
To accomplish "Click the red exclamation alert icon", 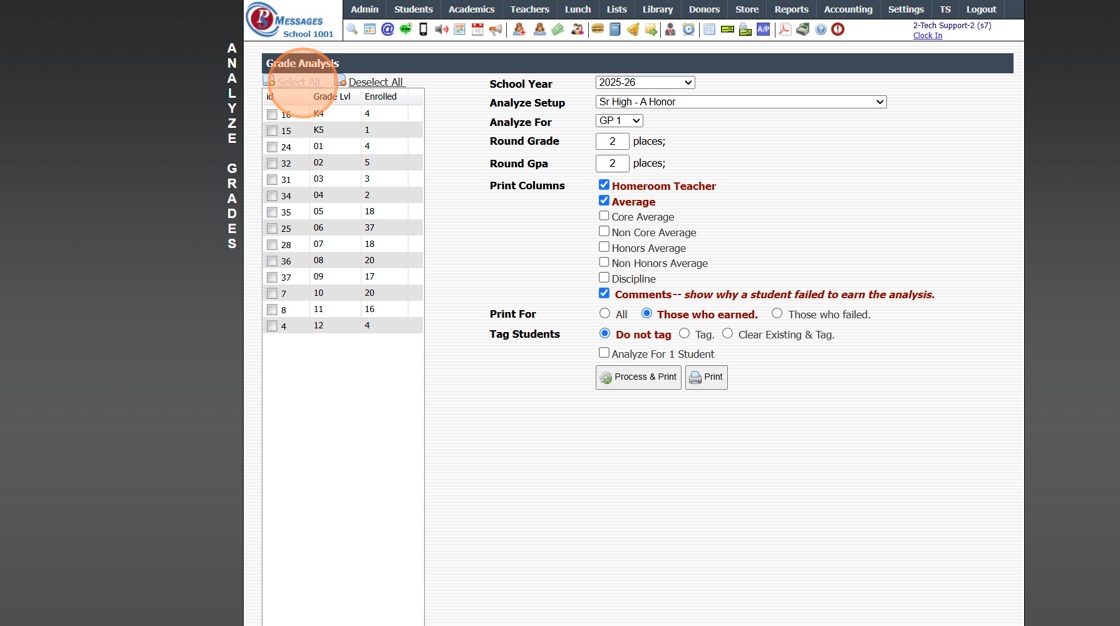I will 838,29.
